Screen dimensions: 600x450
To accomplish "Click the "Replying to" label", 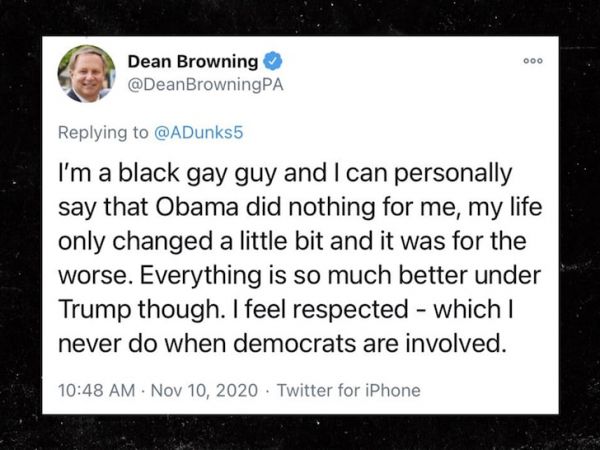I will [x=100, y=129].
